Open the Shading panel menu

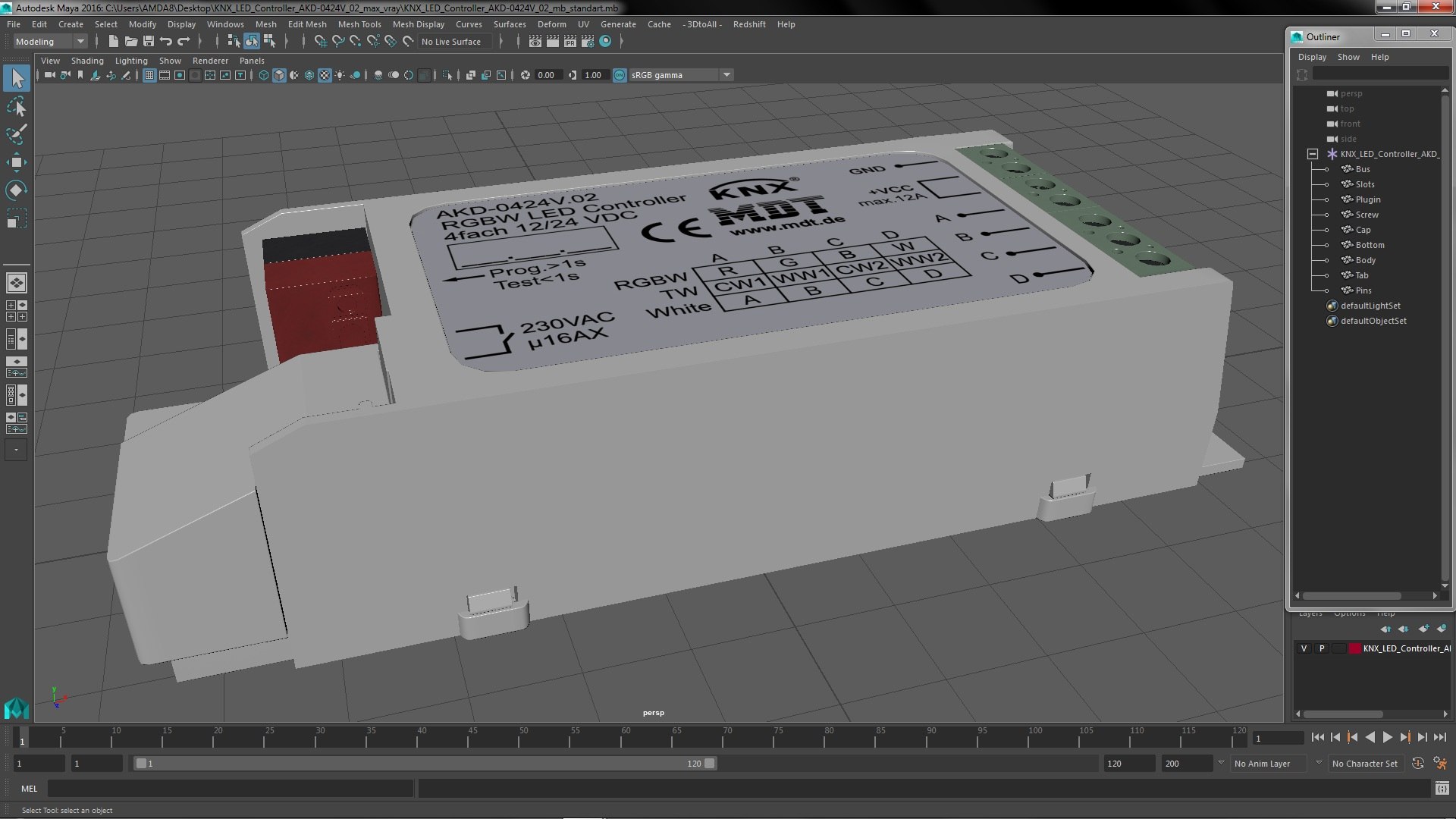pyautogui.click(x=87, y=61)
